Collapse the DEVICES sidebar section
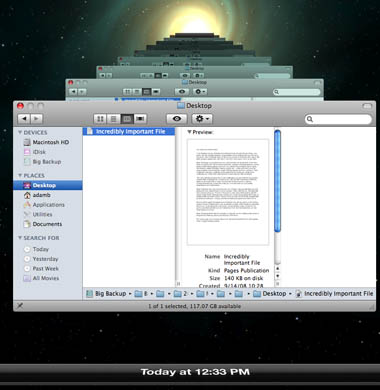 click(20, 132)
